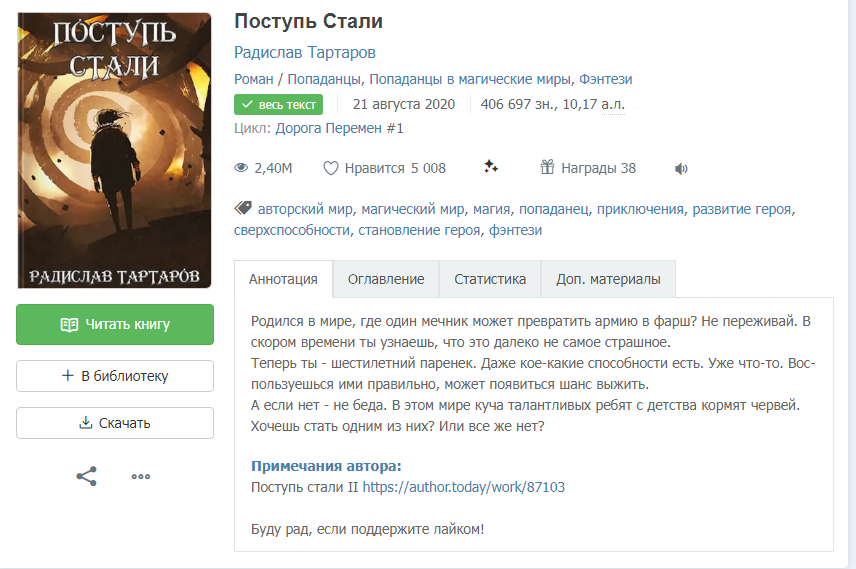This screenshot has height=569, width=856.
Task: Click the 2,40M views count
Action: click(x=274, y=168)
